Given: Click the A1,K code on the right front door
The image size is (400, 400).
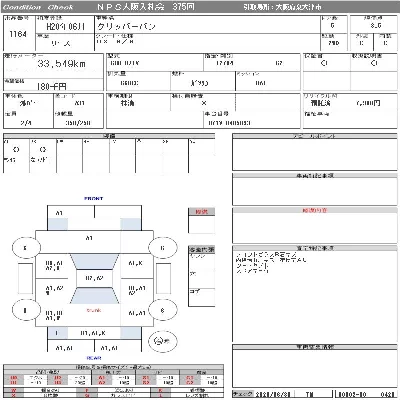Looking at the screenshot, I should tap(136, 263).
